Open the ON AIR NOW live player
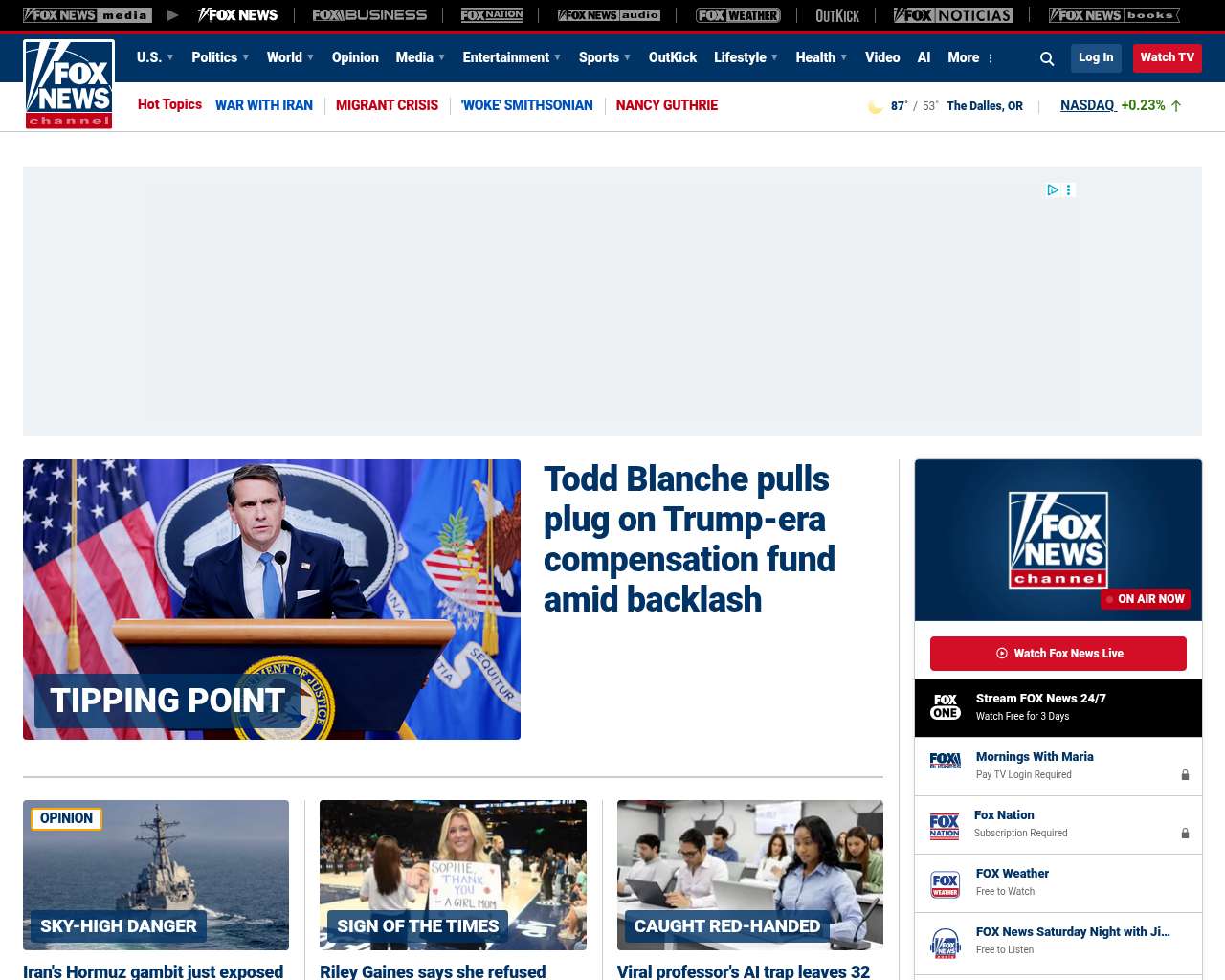 tap(1058, 540)
